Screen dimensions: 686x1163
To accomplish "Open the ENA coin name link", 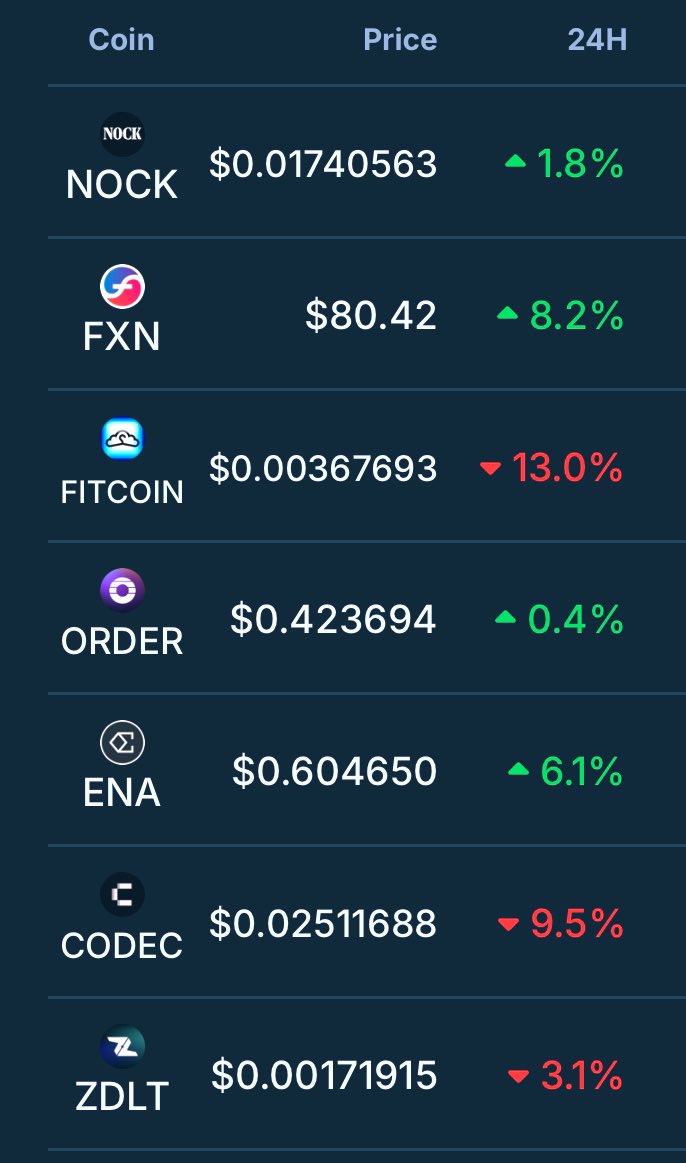I will (122, 793).
